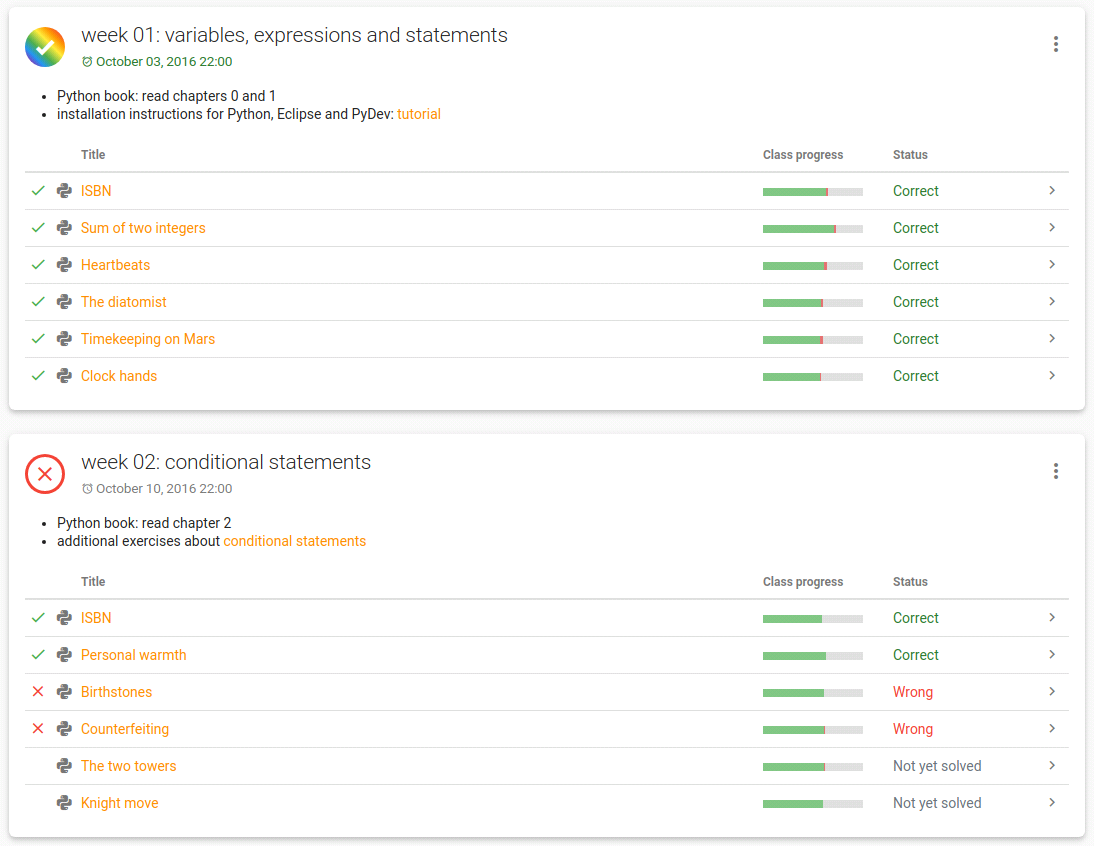Image resolution: width=1094 pixels, height=846 pixels.
Task: Click Python icon beside The two towers
Action: 64,766
